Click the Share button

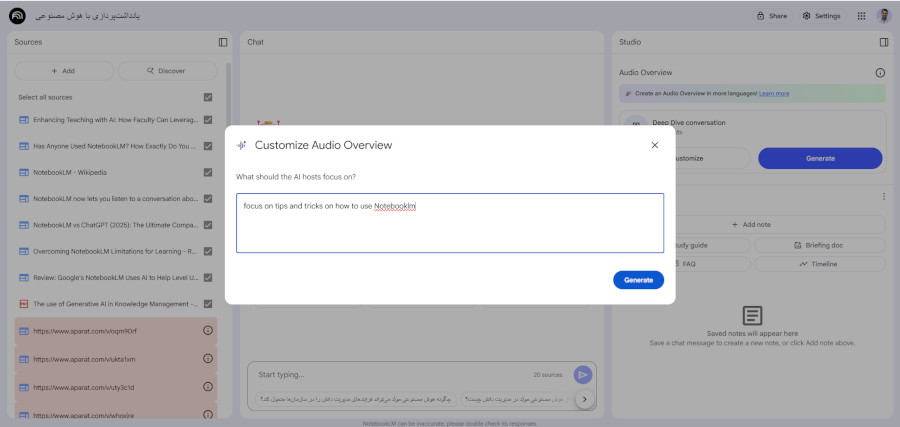coord(772,16)
